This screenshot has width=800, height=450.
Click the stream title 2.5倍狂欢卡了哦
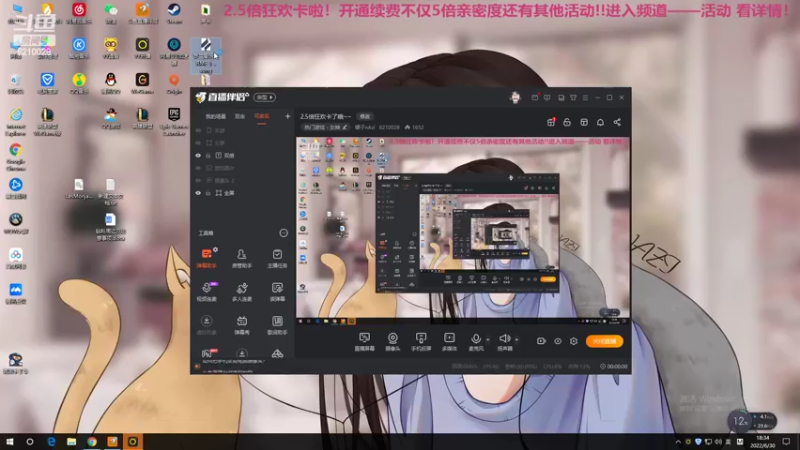coord(326,116)
